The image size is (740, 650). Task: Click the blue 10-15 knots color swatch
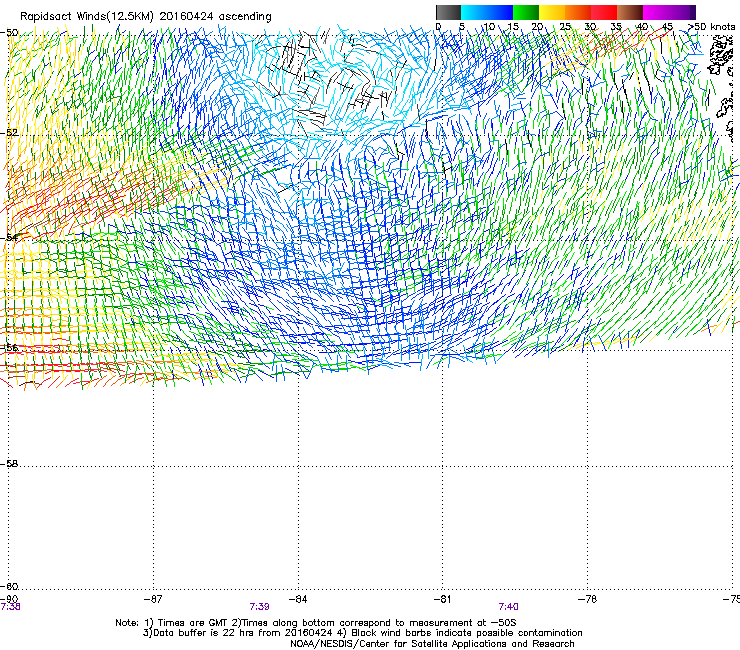500,12
